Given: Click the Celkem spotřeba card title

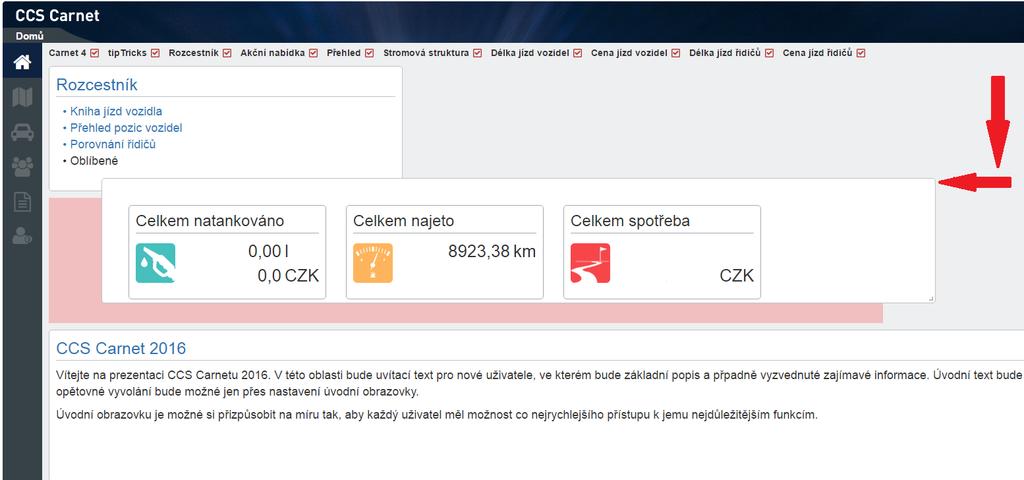Looking at the screenshot, I should [630, 221].
